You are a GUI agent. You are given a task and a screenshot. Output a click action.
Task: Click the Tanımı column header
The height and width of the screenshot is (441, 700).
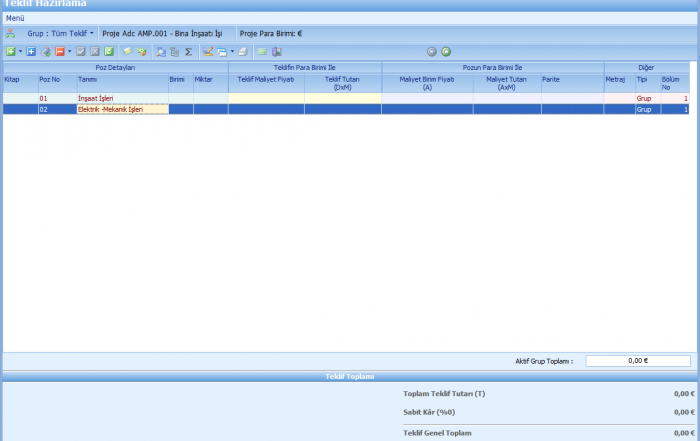(88, 78)
